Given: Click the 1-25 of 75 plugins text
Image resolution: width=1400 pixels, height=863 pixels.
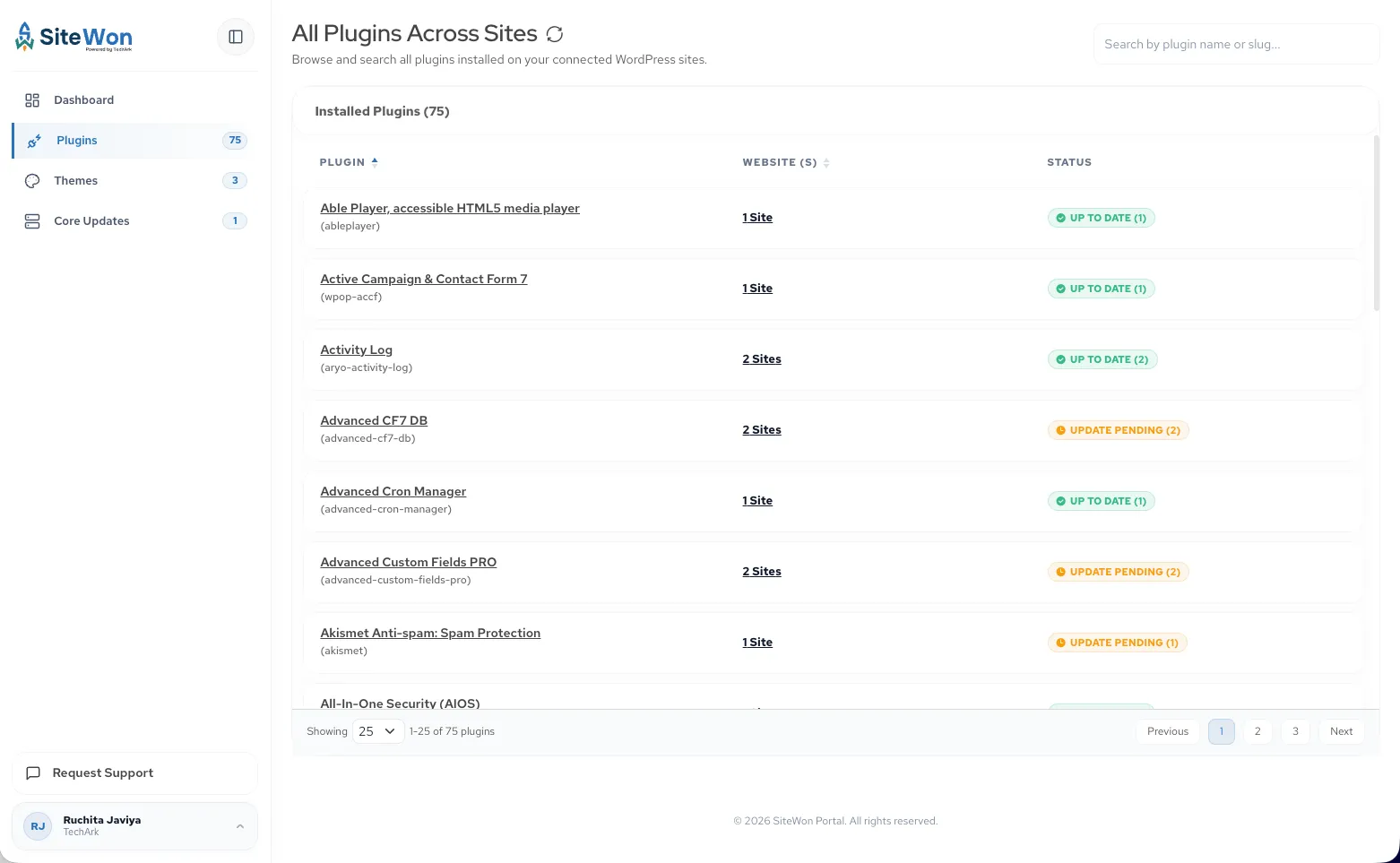Looking at the screenshot, I should coord(452,731).
